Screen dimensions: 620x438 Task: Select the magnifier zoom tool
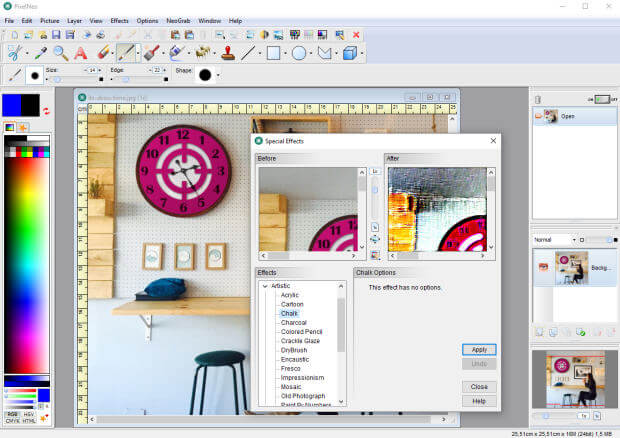click(x=60, y=53)
